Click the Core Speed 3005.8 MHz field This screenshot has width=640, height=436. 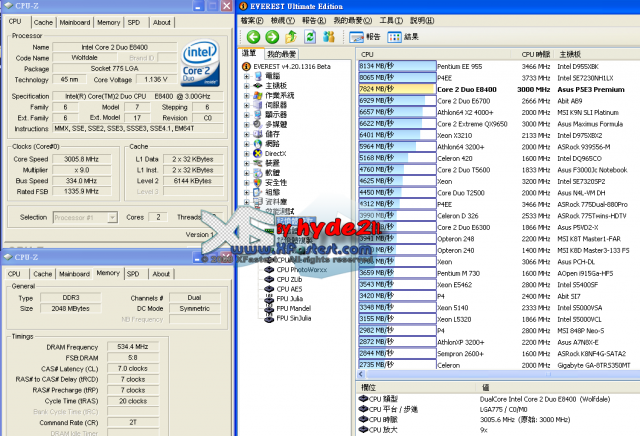[82, 159]
